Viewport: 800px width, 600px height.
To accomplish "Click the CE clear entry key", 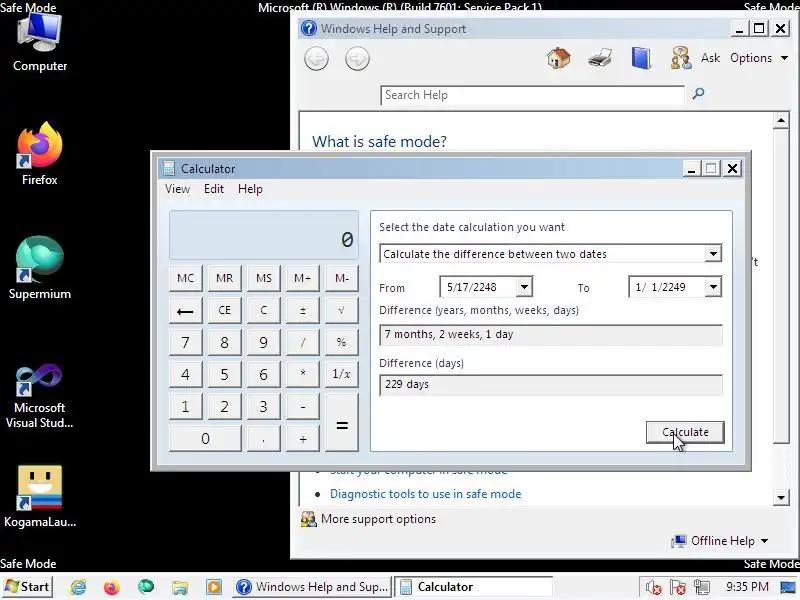I will click(x=224, y=311).
